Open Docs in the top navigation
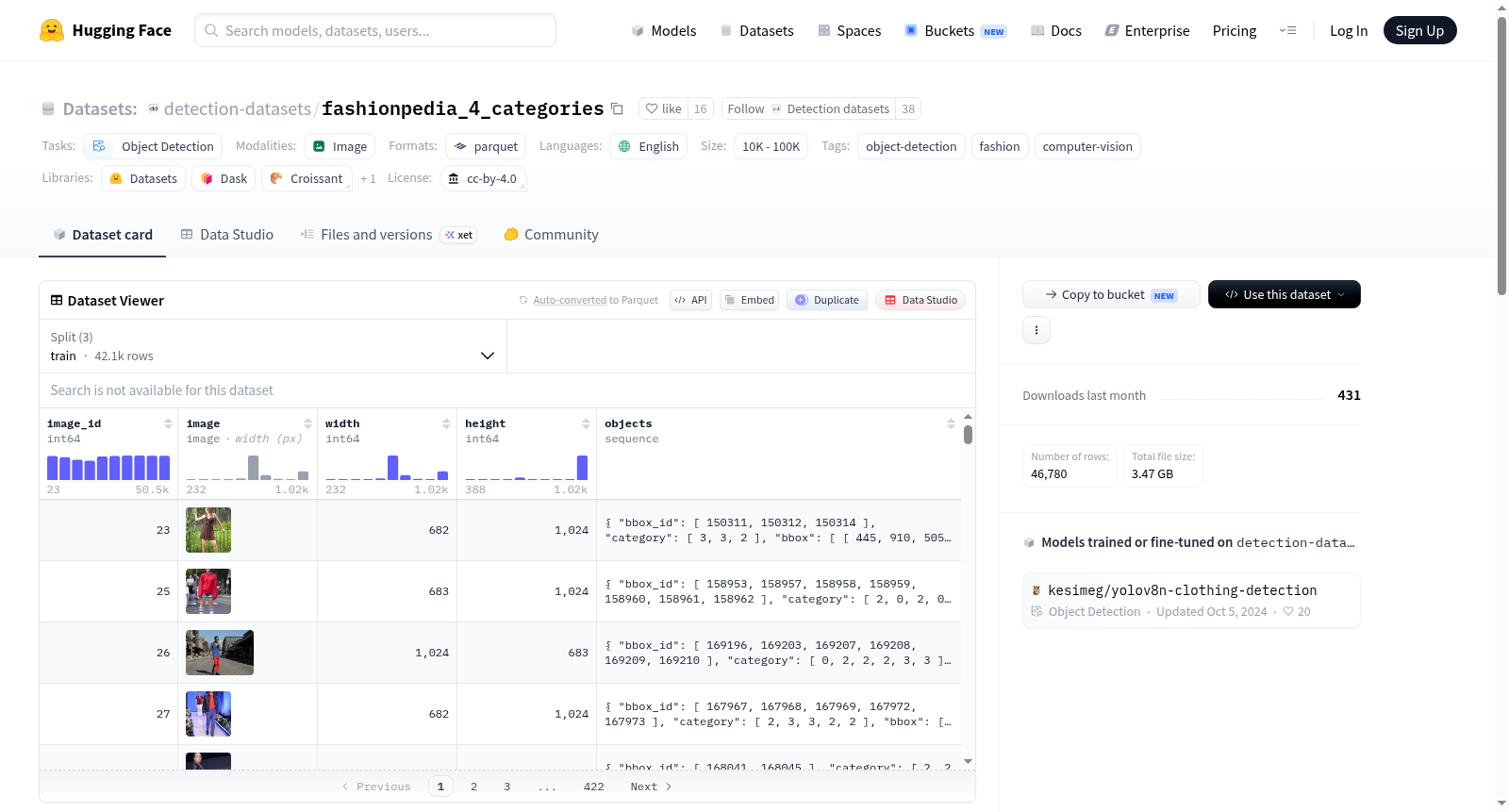This screenshot has height=812, width=1509. 1056,30
